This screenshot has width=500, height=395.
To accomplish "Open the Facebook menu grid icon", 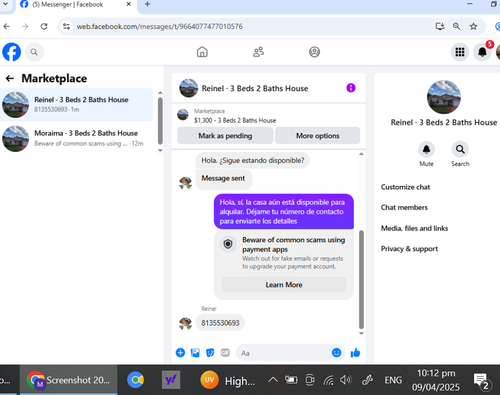I will (460, 52).
